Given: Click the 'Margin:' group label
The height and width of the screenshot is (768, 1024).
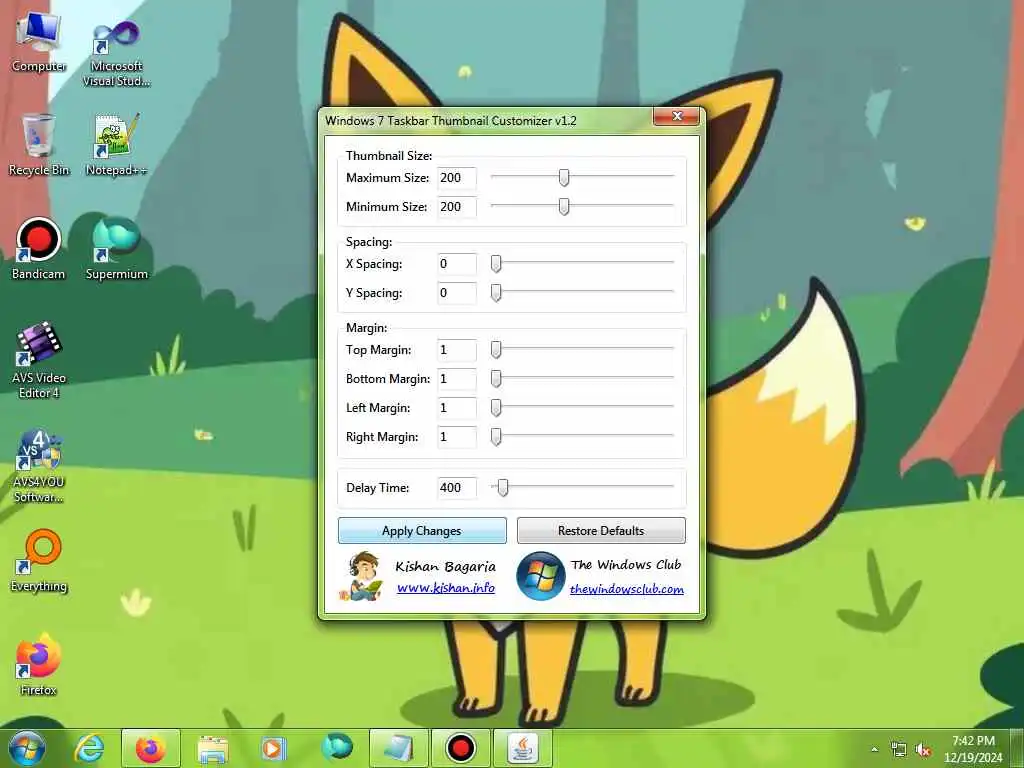Looking at the screenshot, I should [366, 328].
